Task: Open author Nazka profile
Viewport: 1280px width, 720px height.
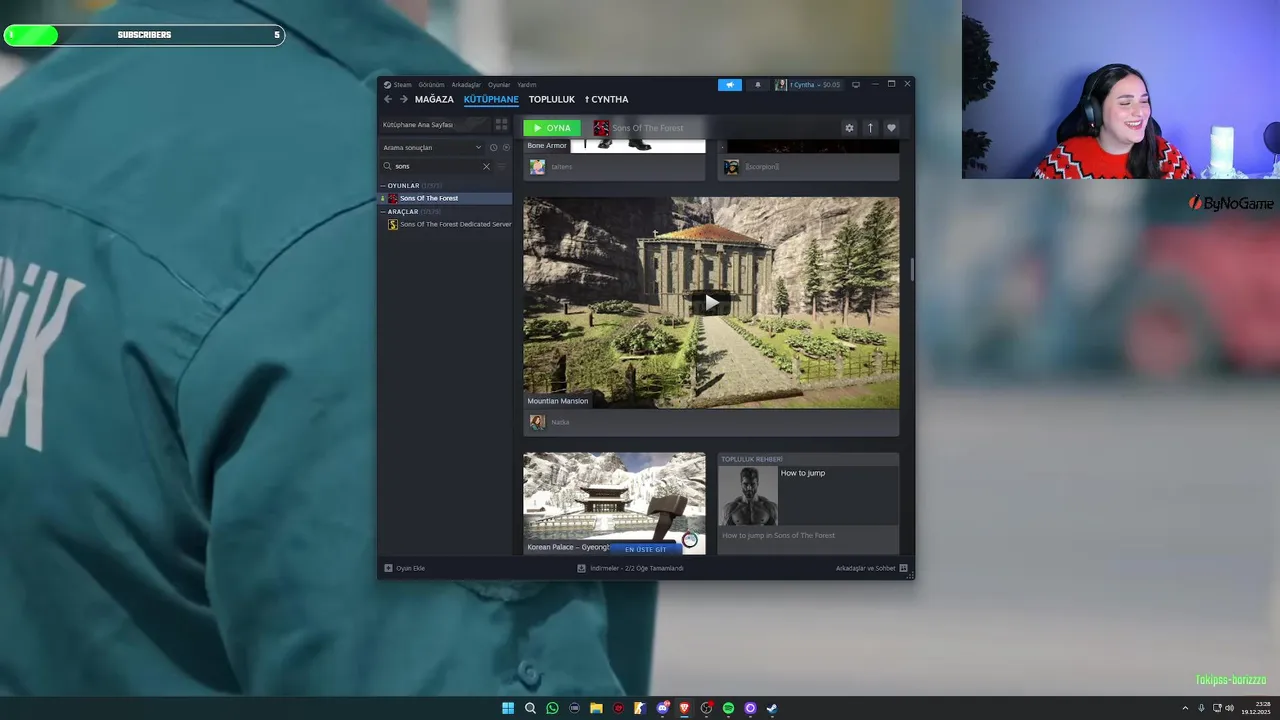Action: 560,422
